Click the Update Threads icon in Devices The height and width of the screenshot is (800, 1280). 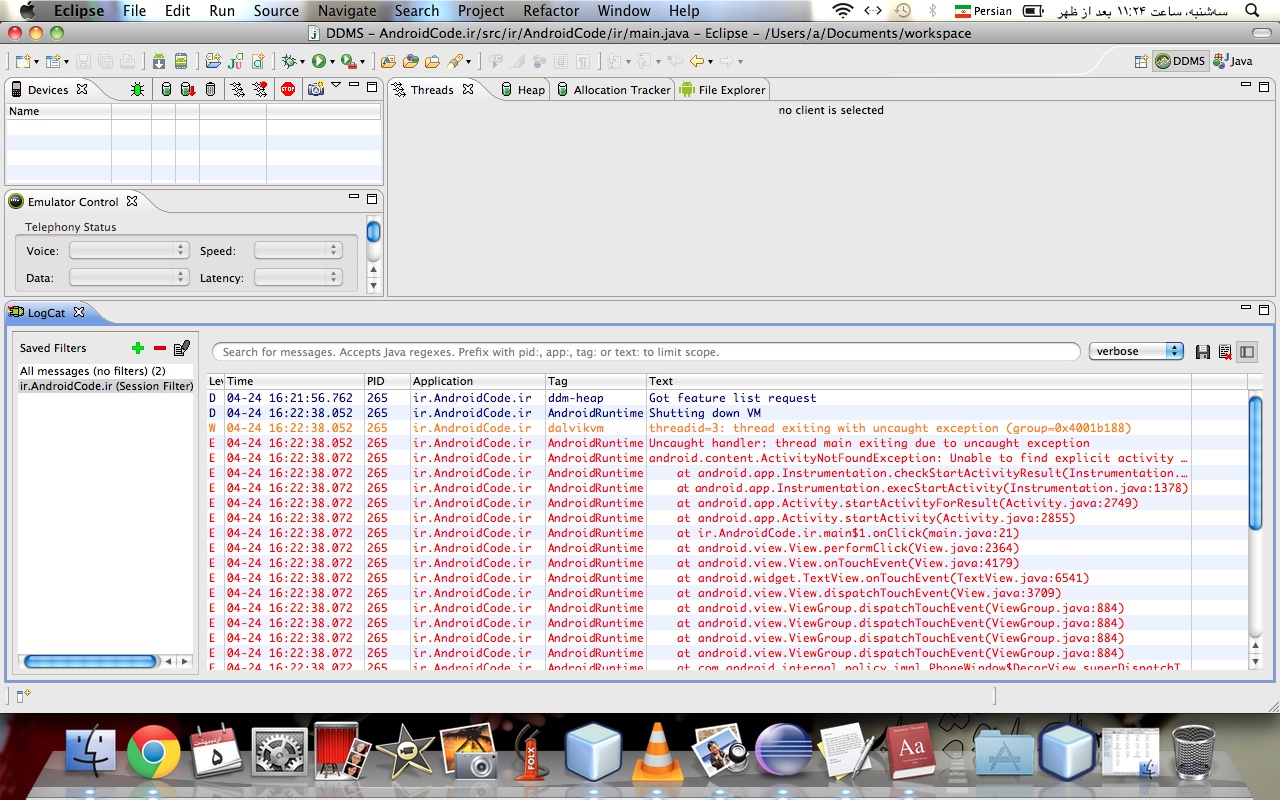pos(237,89)
